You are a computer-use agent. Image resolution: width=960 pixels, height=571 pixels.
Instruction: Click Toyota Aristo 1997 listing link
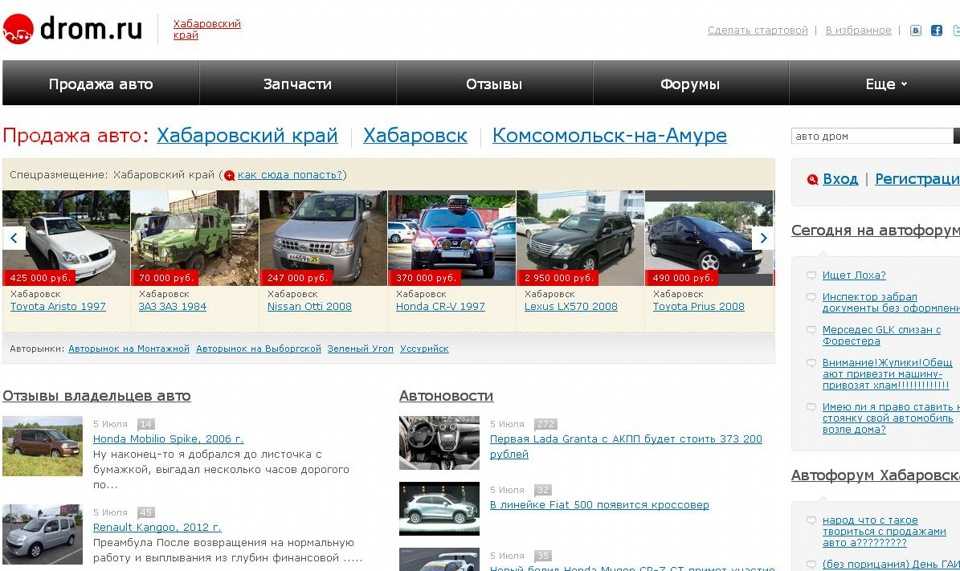point(58,307)
